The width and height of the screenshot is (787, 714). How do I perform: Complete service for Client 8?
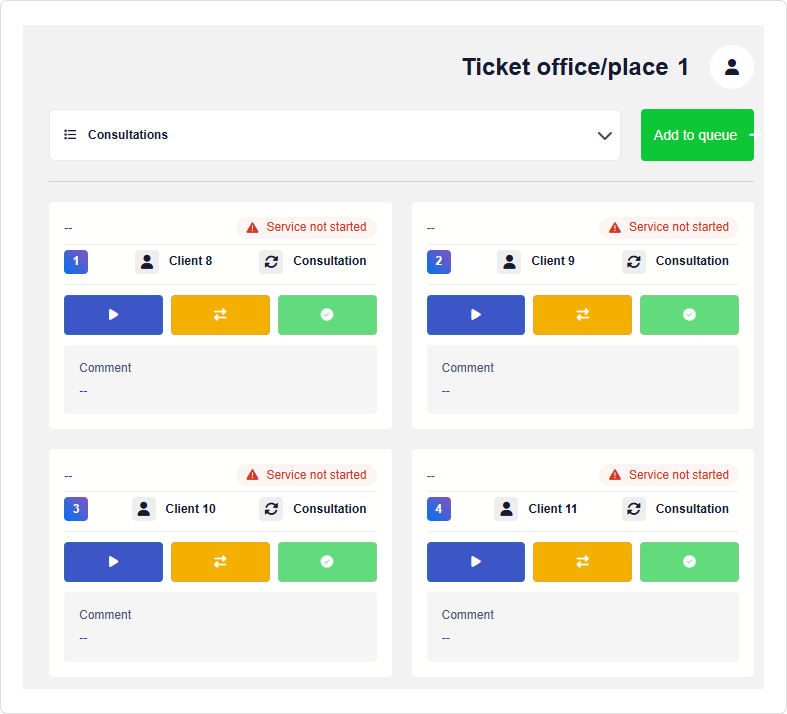pos(327,315)
